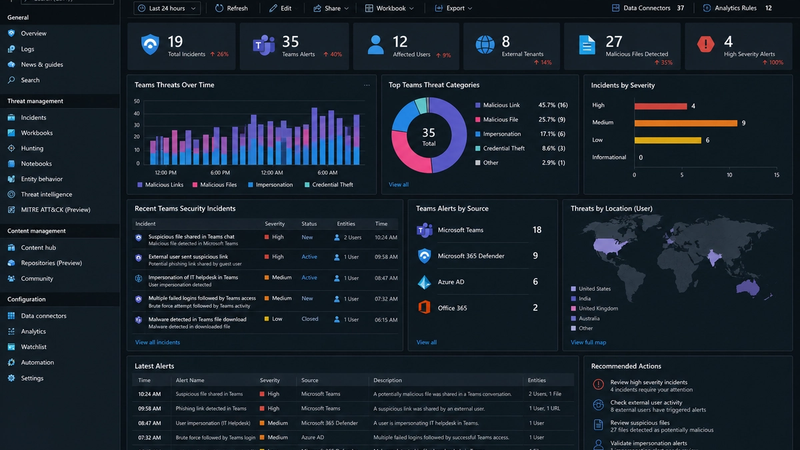This screenshot has height=450, width=800.
Task: Click the High severity red bar
Action: pyautogui.click(x=661, y=106)
